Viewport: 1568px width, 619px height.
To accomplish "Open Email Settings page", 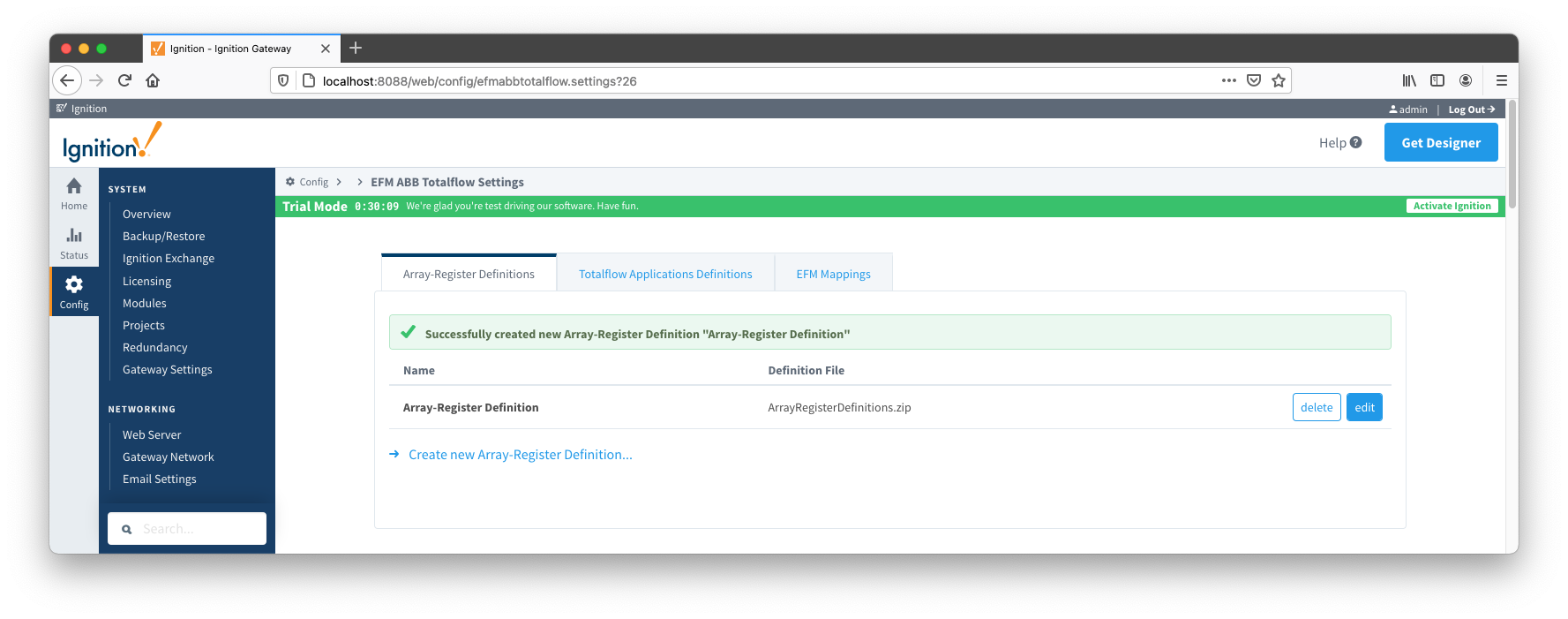I will point(159,479).
